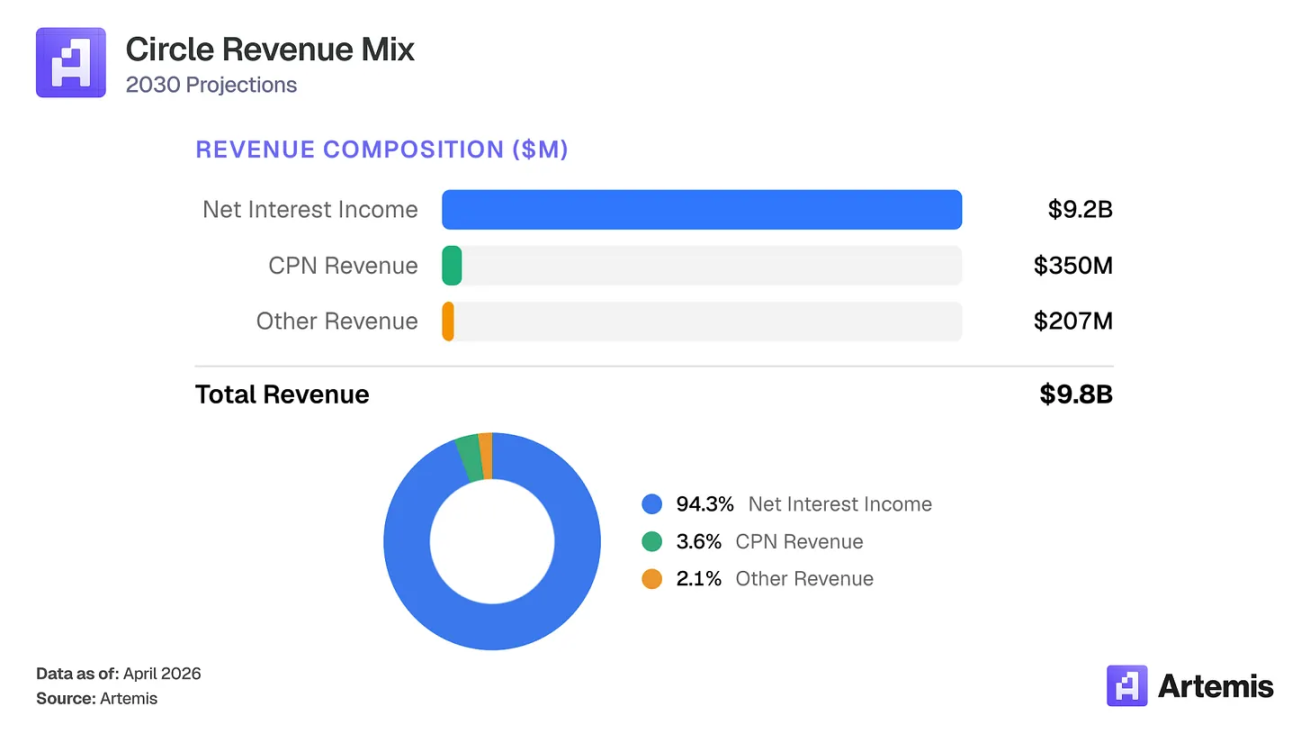Viewport: 1310px width, 734px height.
Task: Click the $207M value label
Action: [1073, 322]
